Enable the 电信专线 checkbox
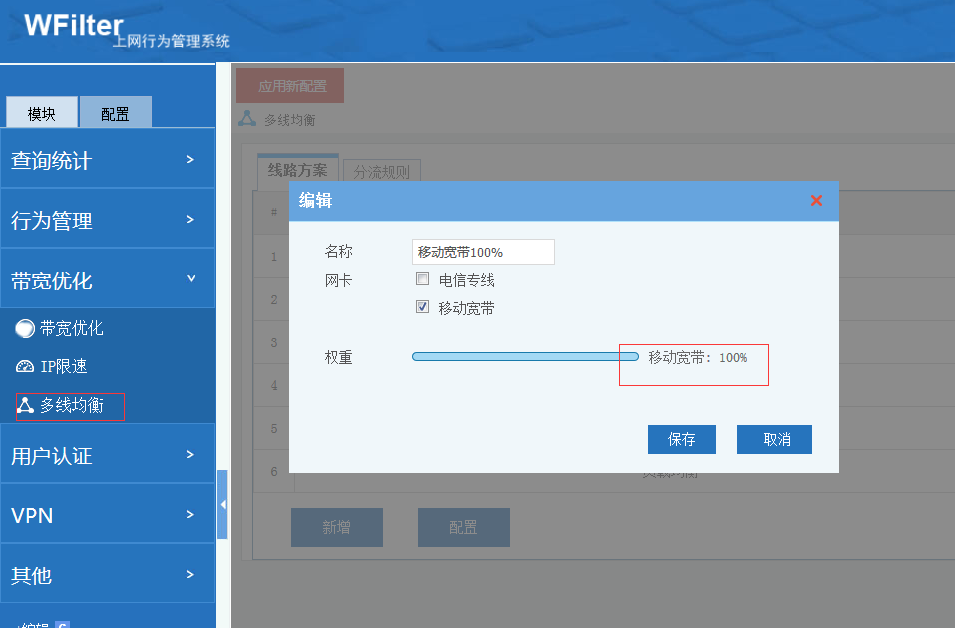The image size is (955, 628). (x=423, y=280)
